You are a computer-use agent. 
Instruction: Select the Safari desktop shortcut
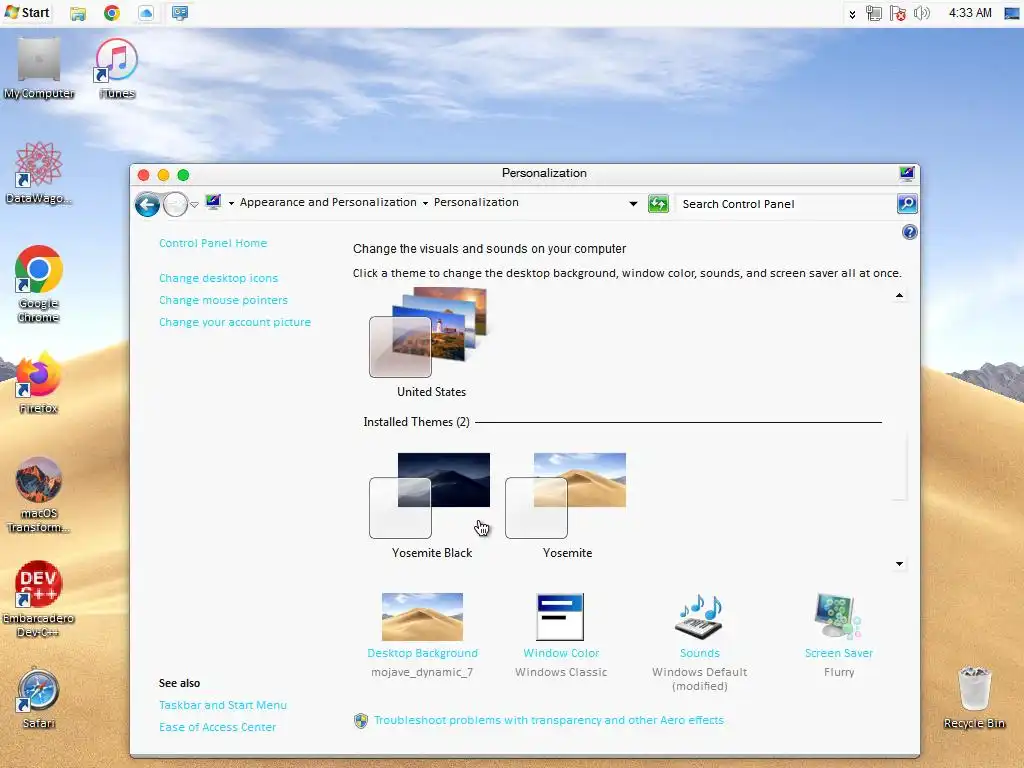tap(39, 699)
